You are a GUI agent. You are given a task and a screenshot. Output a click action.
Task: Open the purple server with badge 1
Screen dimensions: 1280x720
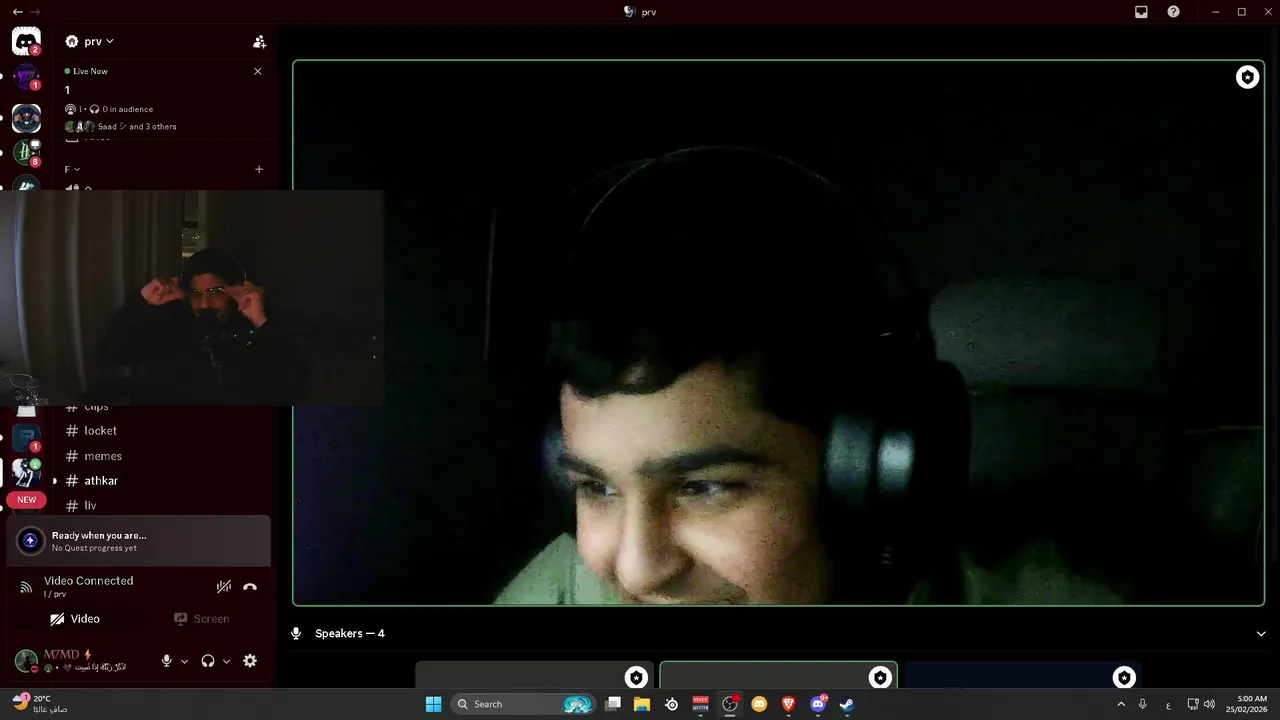(x=26, y=77)
